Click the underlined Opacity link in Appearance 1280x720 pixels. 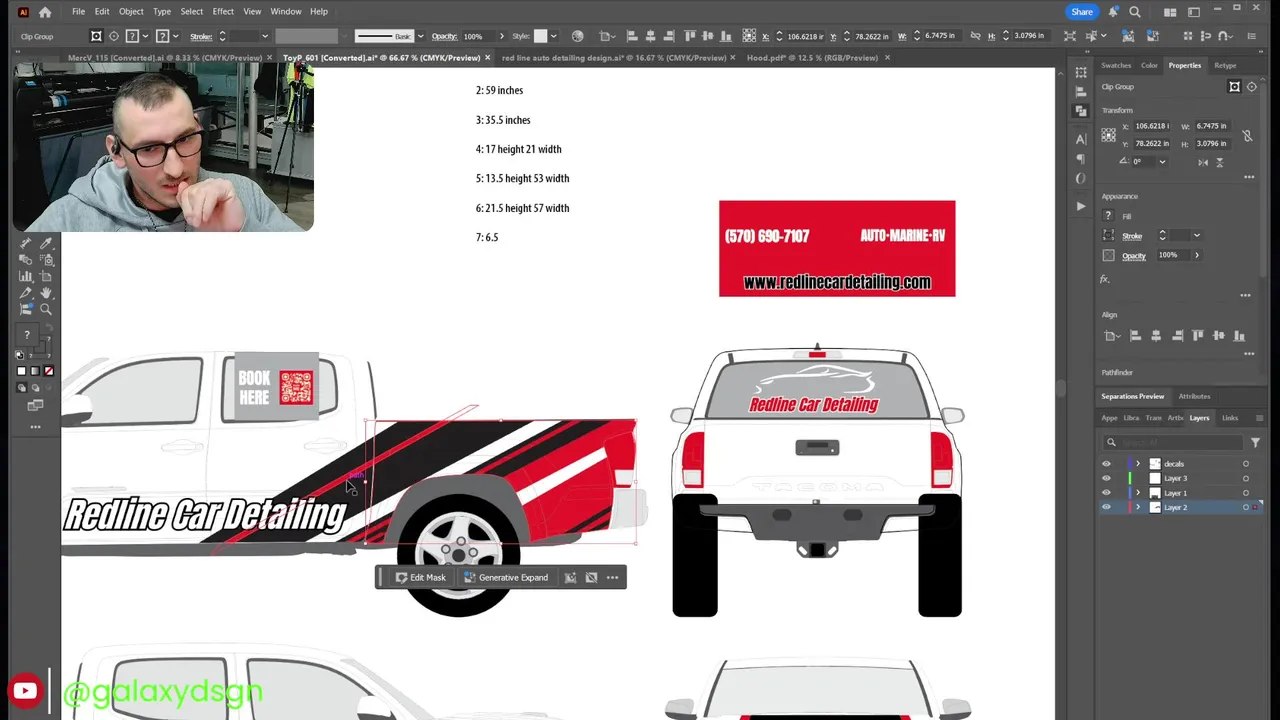coord(1134,255)
